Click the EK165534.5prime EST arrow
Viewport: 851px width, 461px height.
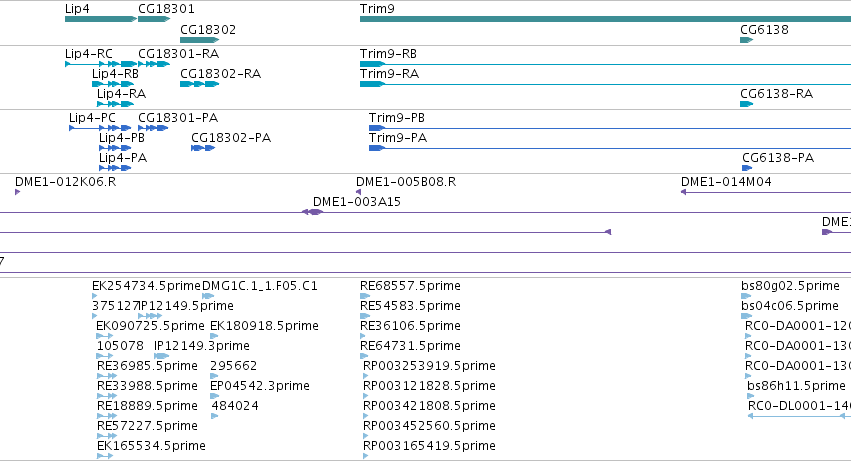(105, 456)
